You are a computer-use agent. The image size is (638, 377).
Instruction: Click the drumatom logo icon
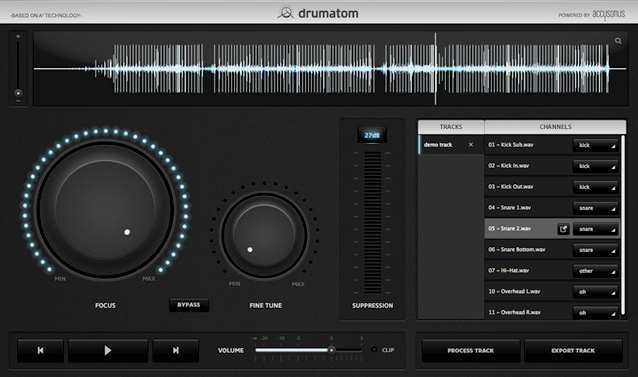point(286,13)
